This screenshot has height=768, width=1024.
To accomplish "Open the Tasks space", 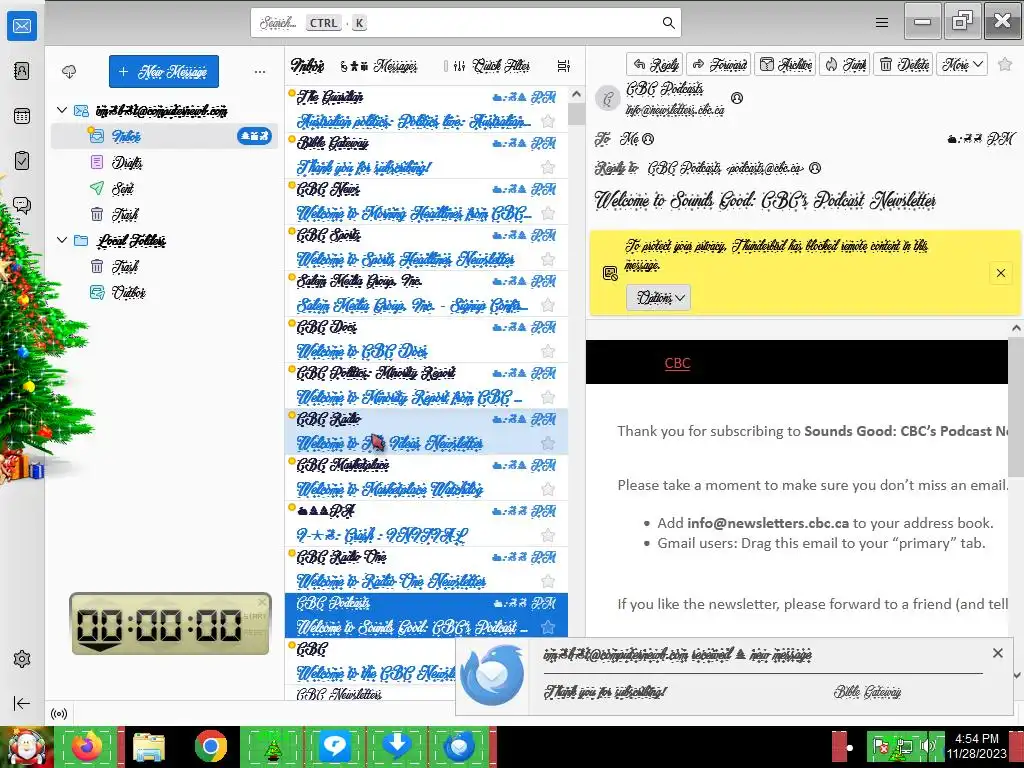I will click(22, 161).
